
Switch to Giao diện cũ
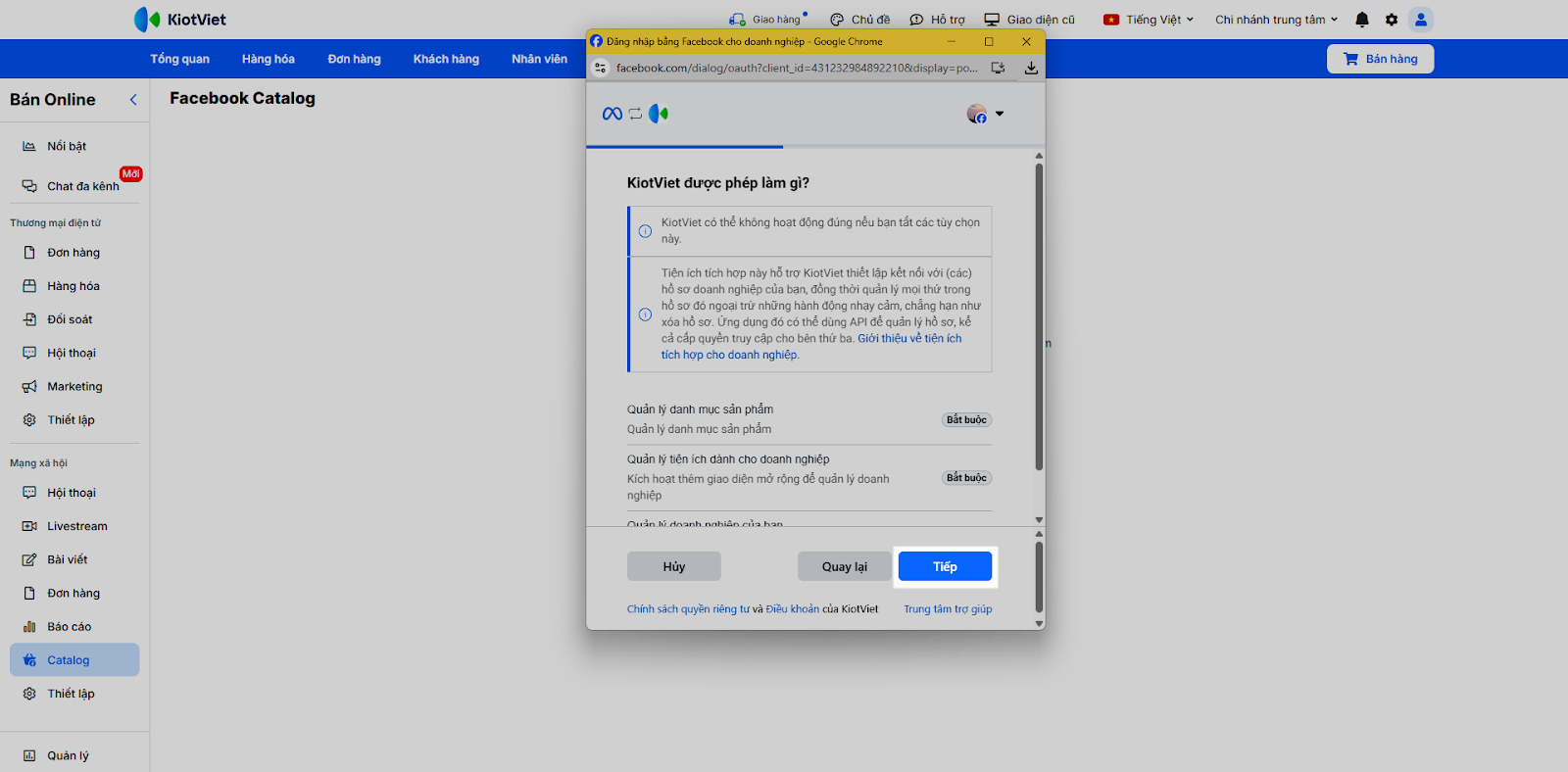click(x=1030, y=20)
